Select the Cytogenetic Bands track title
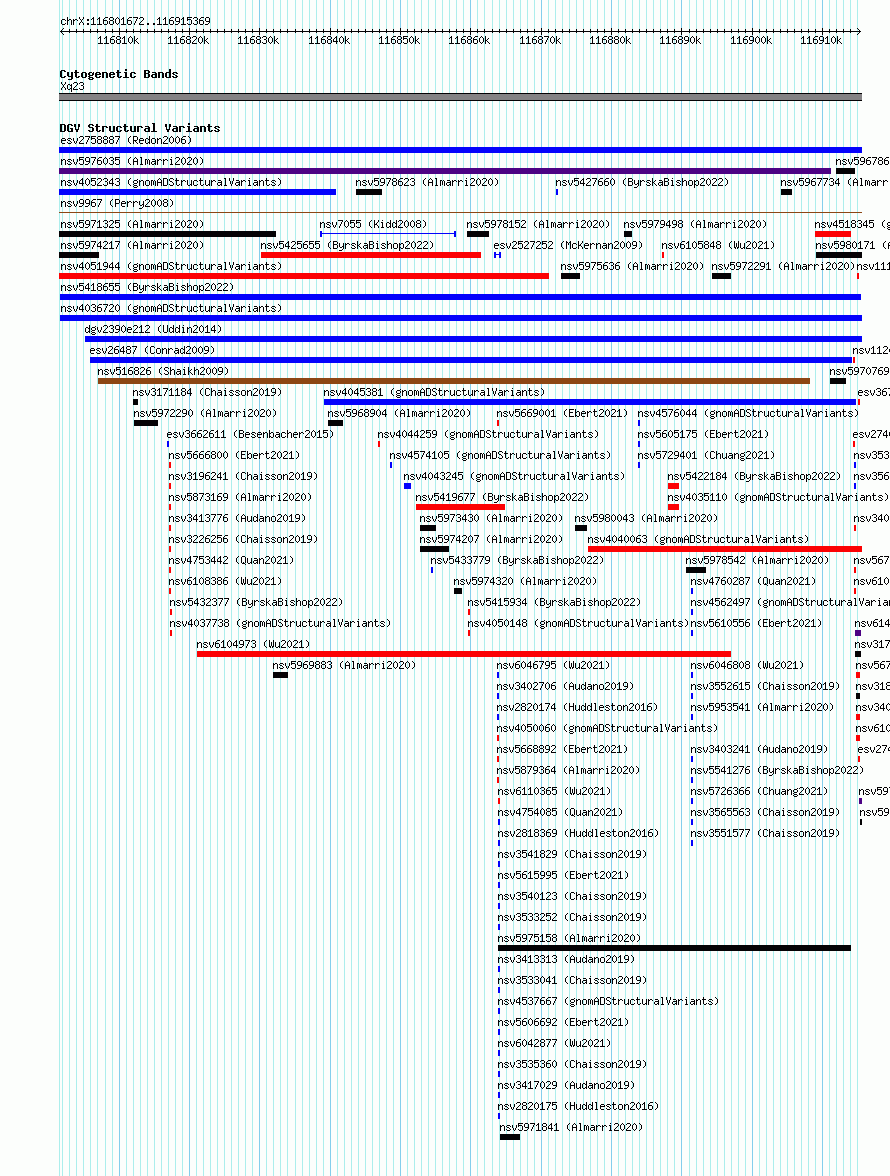This screenshot has height=1176, width=890. click(118, 74)
